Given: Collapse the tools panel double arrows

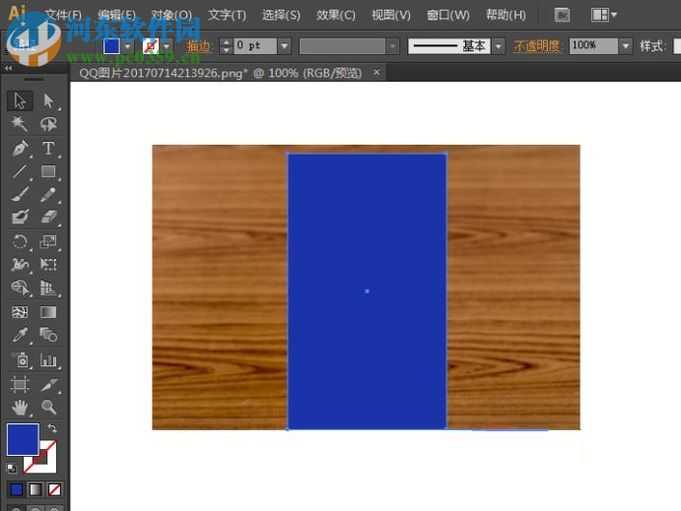Looking at the screenshot, I should (8, 68).
